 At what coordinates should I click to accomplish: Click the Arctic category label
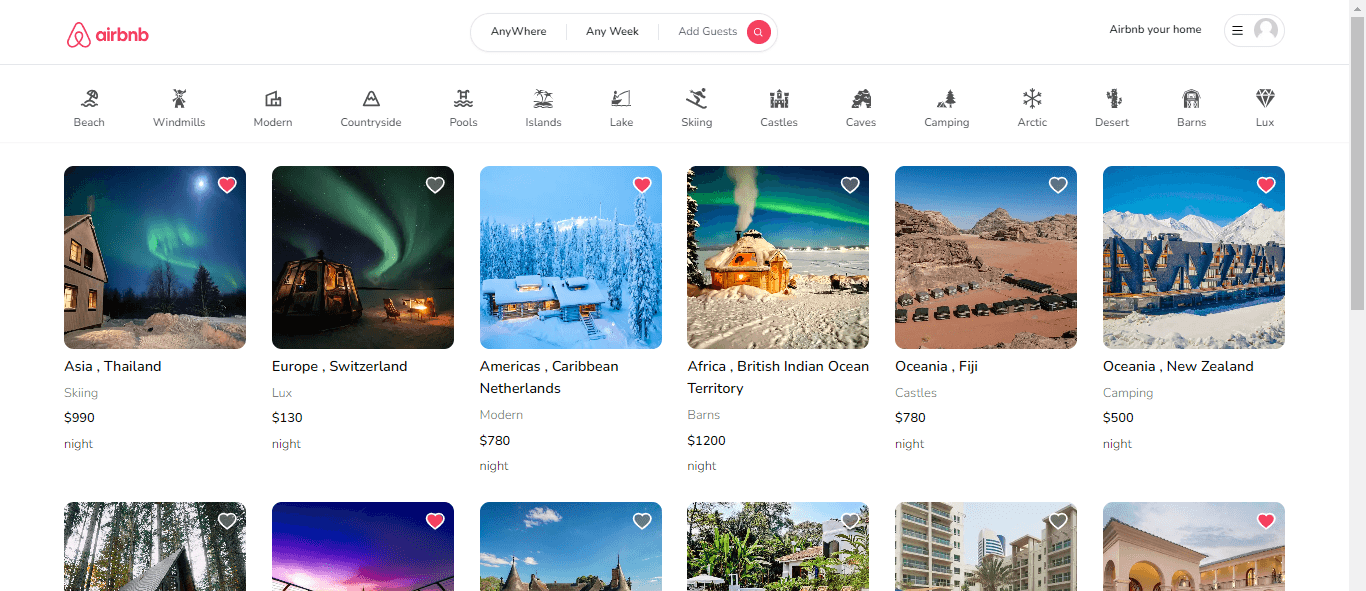pyautogui.click(x=1032, y=122)
